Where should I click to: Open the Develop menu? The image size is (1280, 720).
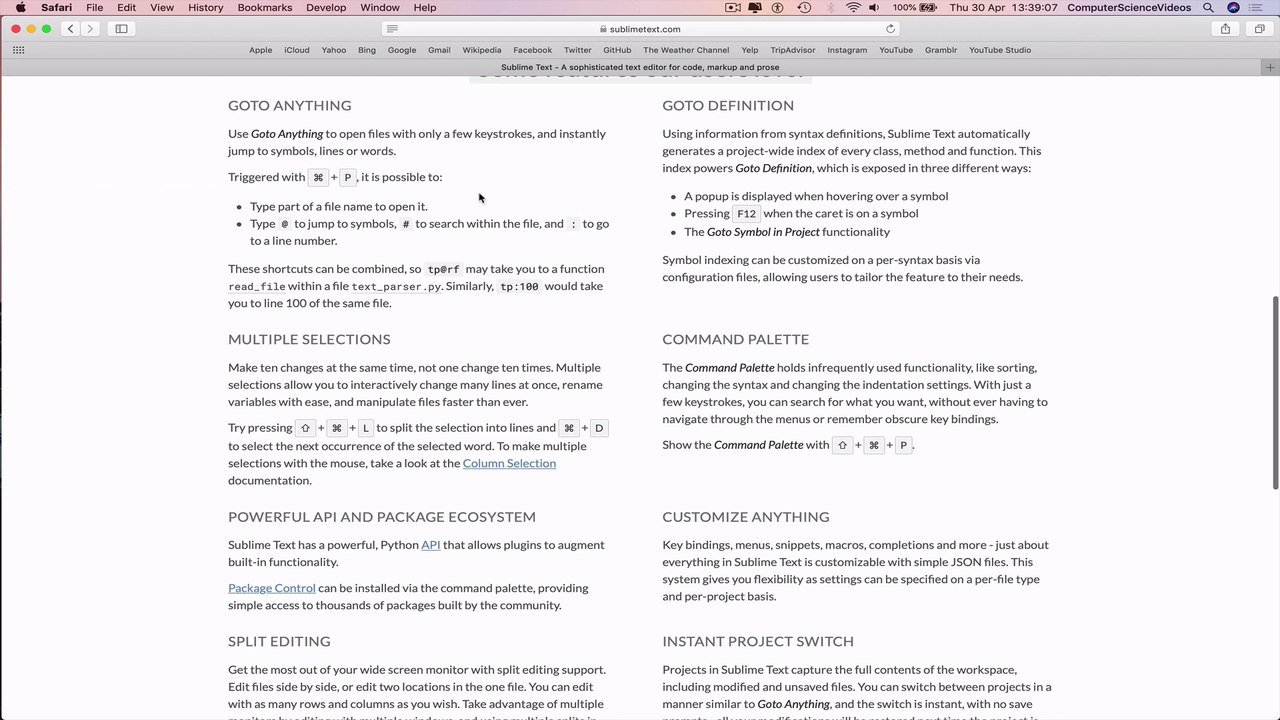point(326,8)
